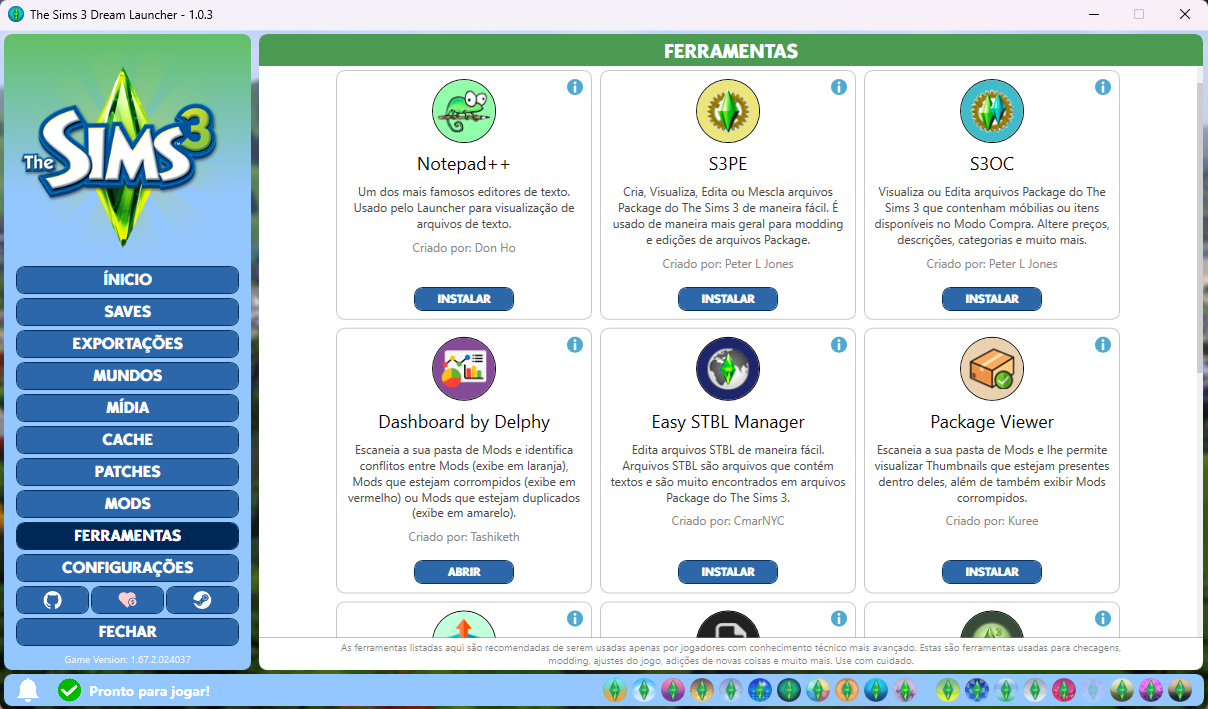This screenshot has height=709, width=1208.
Task: Open the MUNDOS section
Action: point(127,376)
